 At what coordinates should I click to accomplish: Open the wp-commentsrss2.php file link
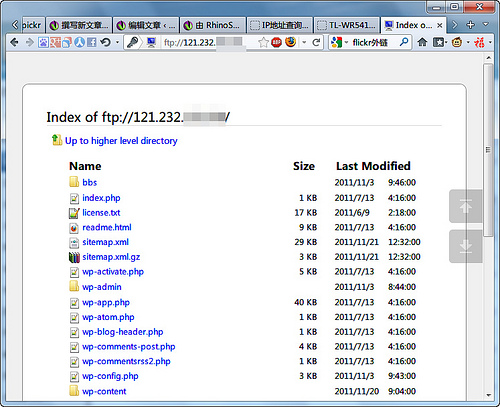pyautogui.click(x=126, y=361)
